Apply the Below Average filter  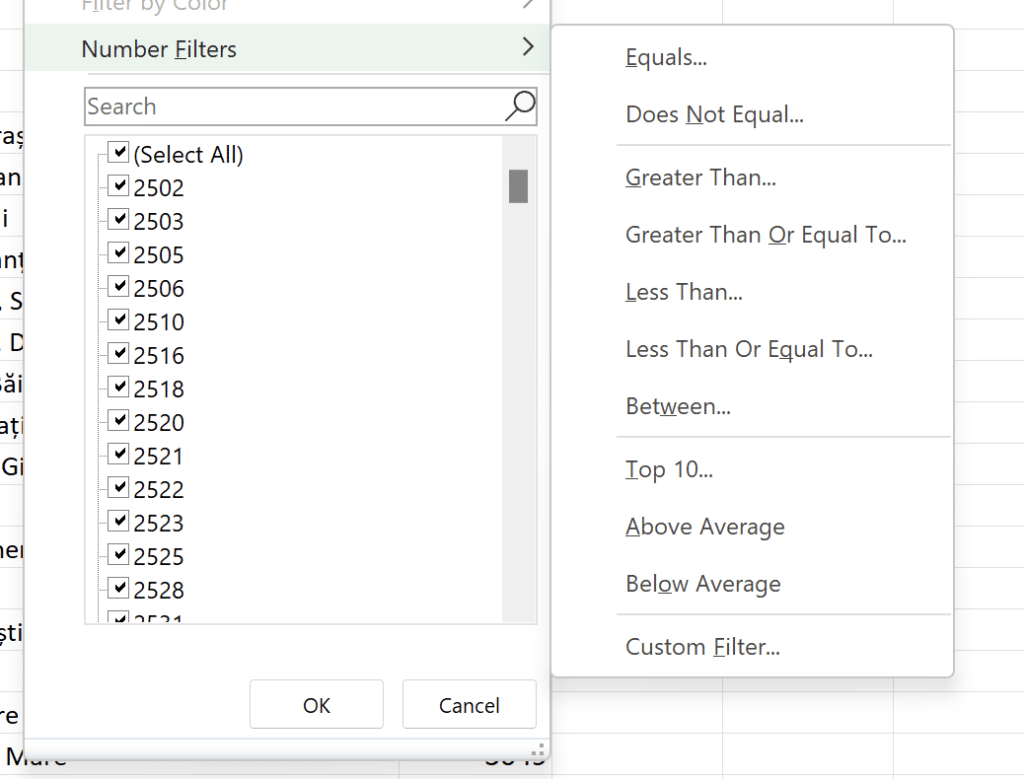[702, 583]
